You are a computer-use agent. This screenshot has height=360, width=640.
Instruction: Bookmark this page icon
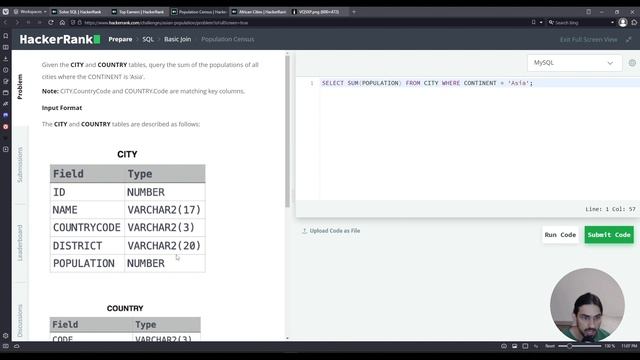[533, 22]
